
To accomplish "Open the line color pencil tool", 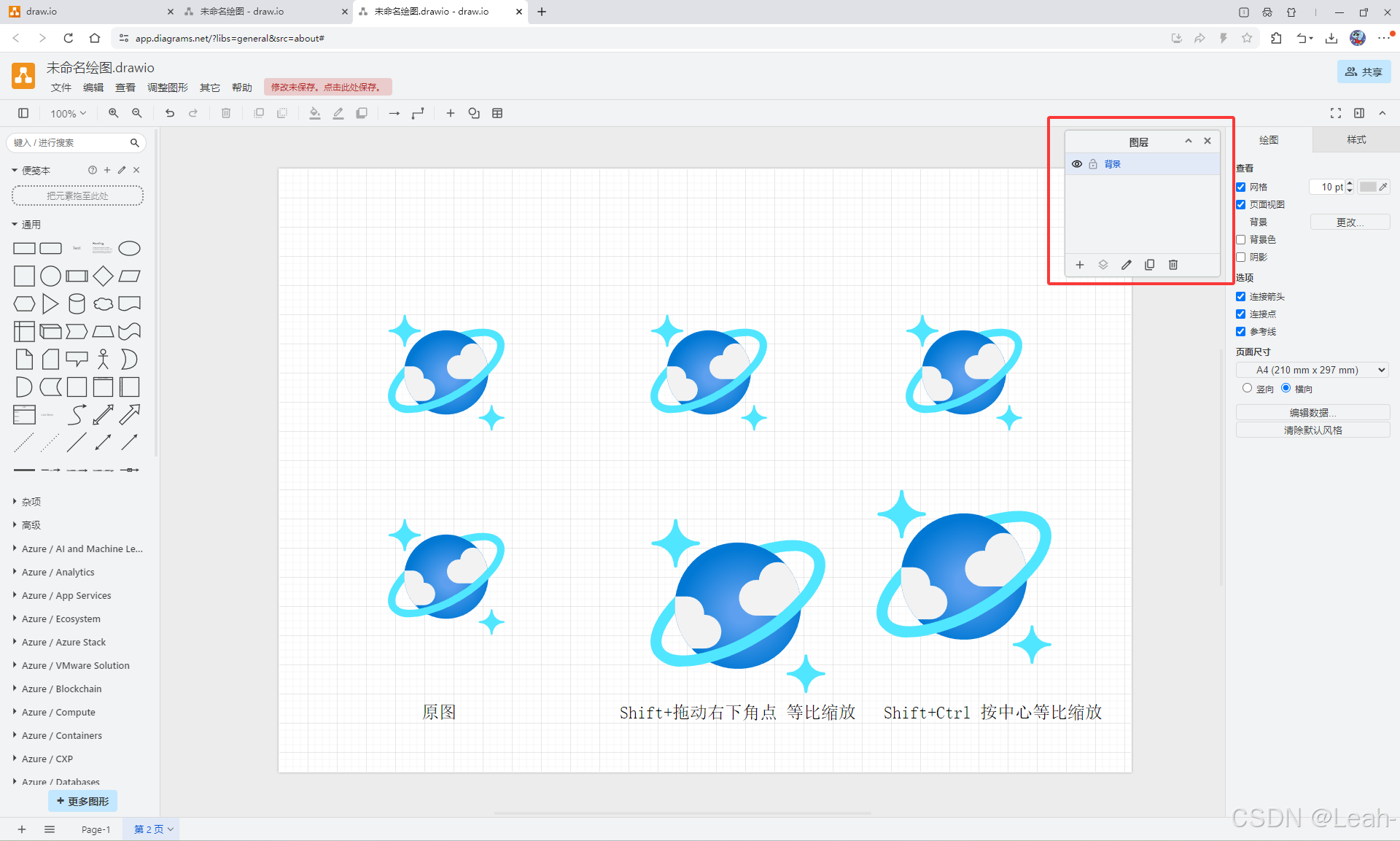I will point(338,113).
